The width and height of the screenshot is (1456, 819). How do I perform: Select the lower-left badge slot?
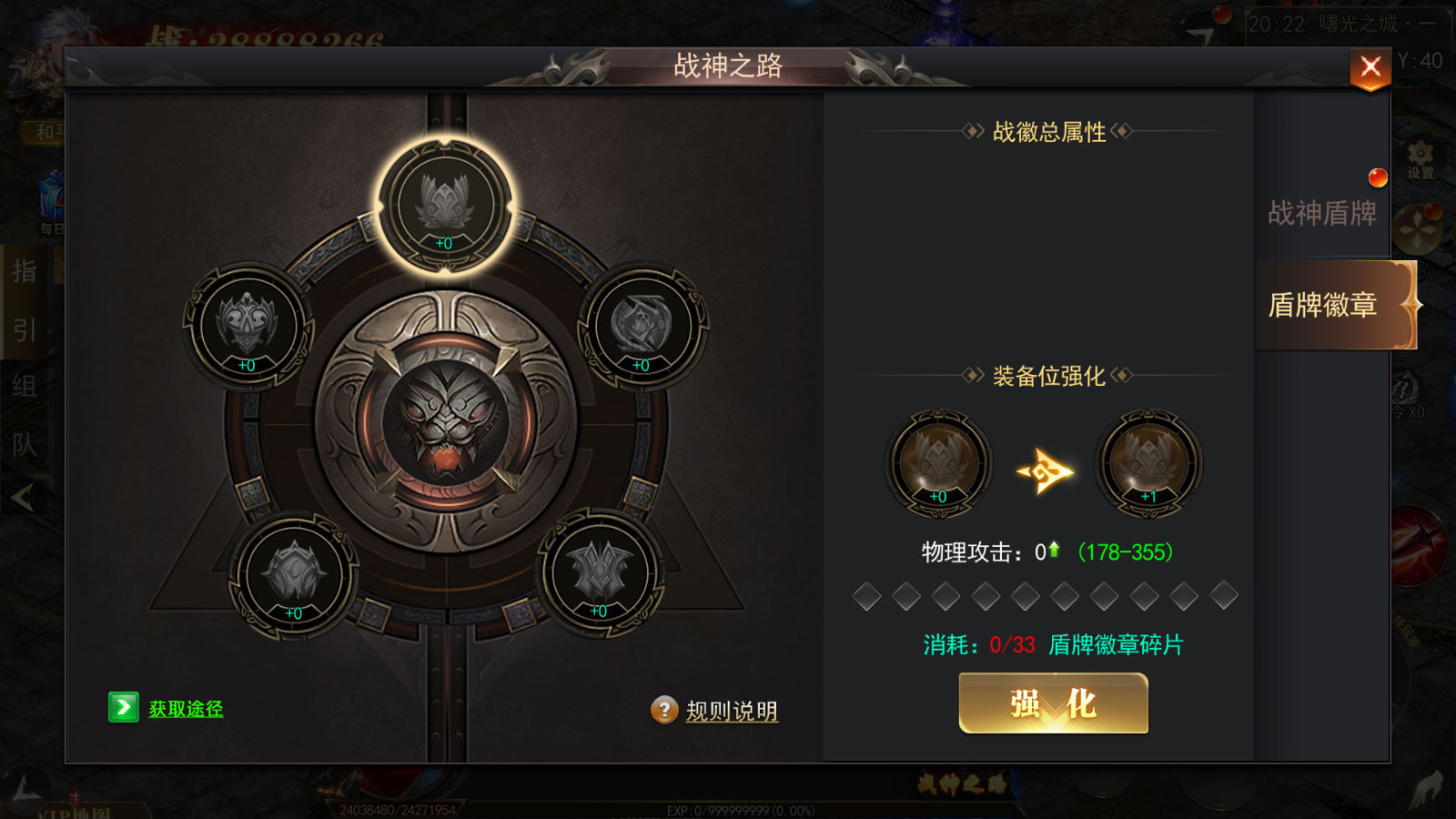294,574
